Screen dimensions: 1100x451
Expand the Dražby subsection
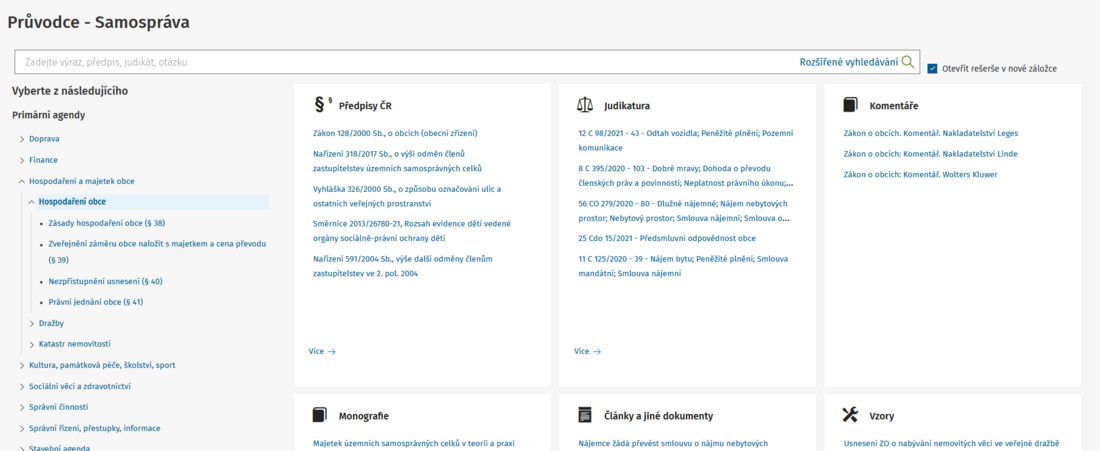tap(32, 323)
